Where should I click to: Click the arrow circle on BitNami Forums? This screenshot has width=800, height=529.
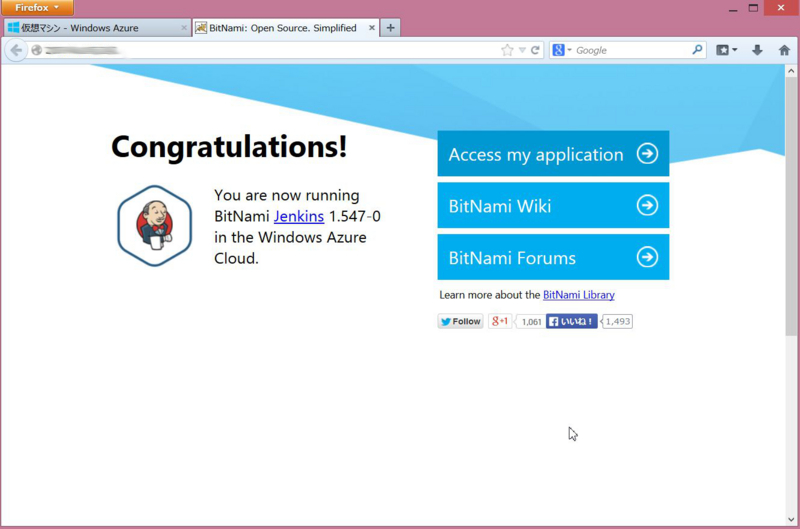point(647,257)
